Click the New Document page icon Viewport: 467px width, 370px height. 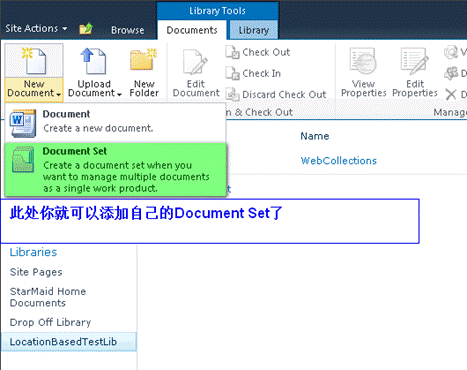[x=34, y=61]
